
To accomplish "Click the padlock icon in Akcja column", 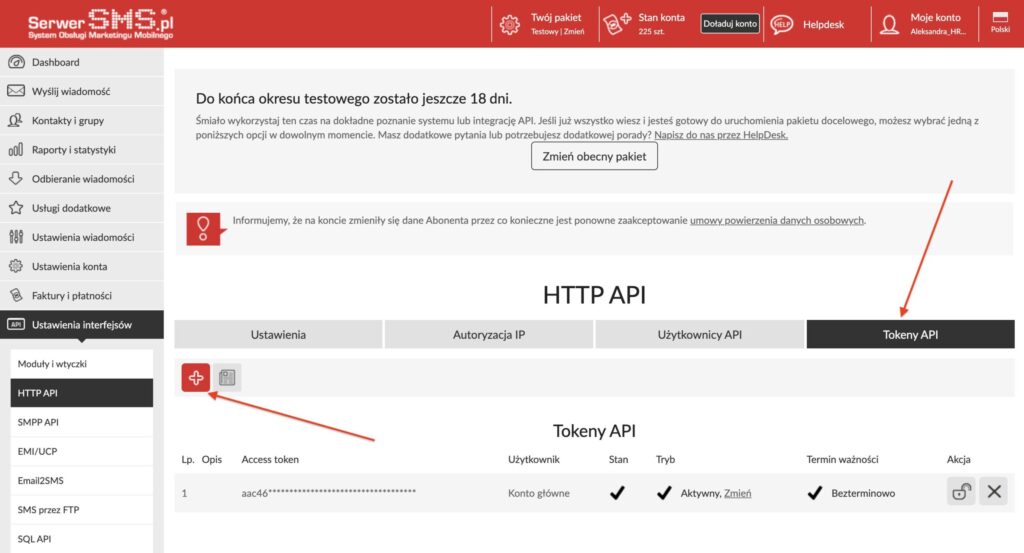I will [x=961, y=492].
